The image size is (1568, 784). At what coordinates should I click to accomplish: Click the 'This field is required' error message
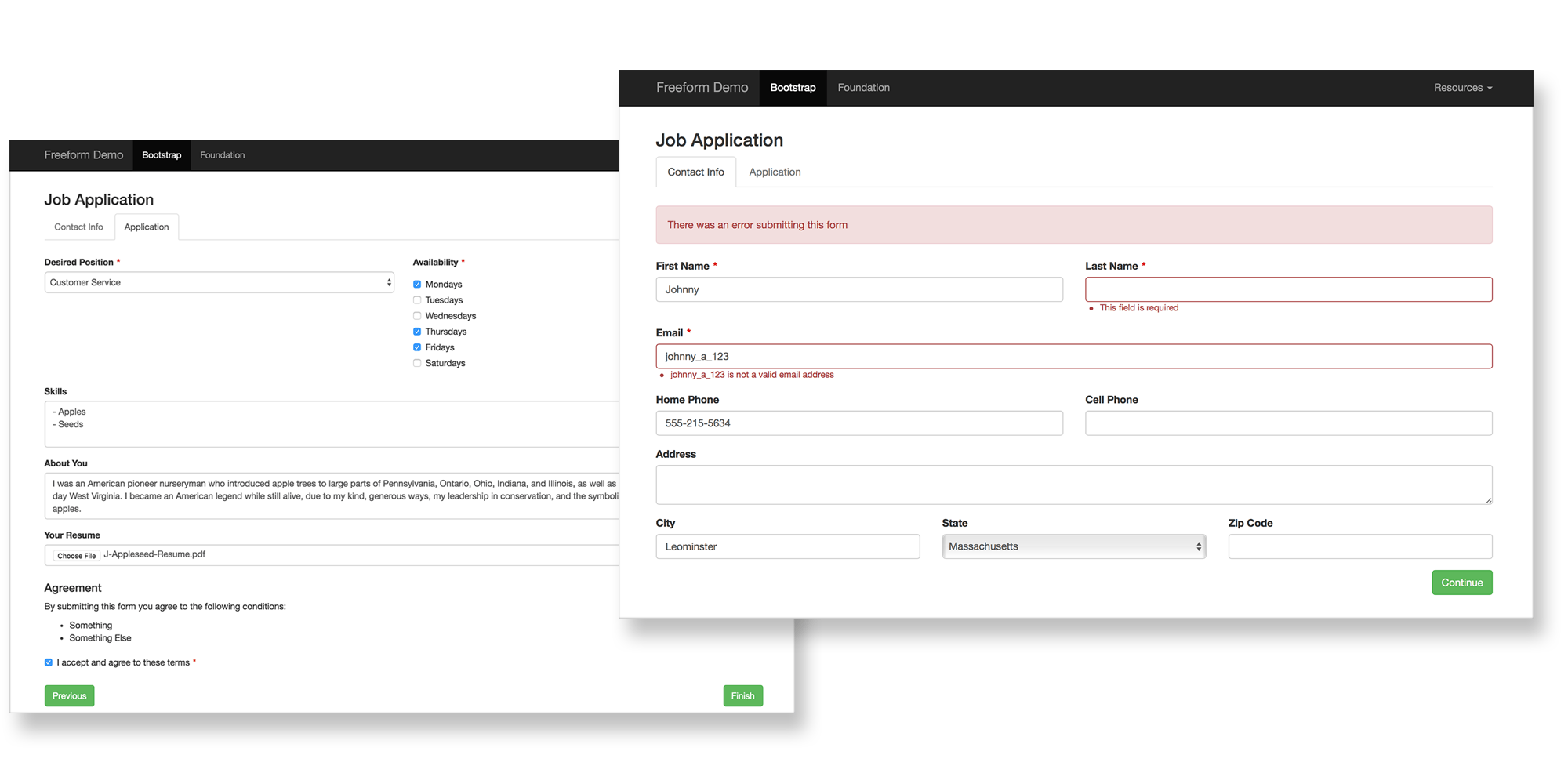tap(1139, 308)
